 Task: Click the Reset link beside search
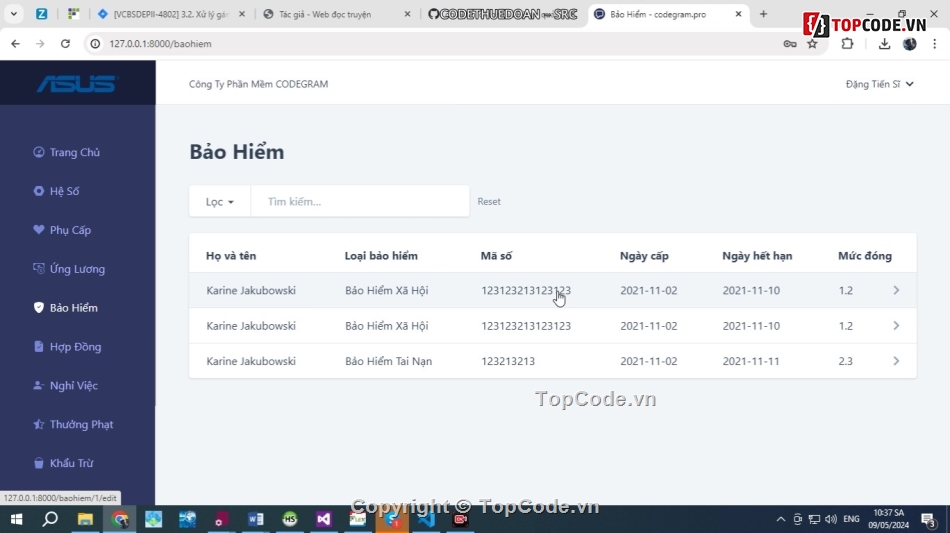[489, 202]
